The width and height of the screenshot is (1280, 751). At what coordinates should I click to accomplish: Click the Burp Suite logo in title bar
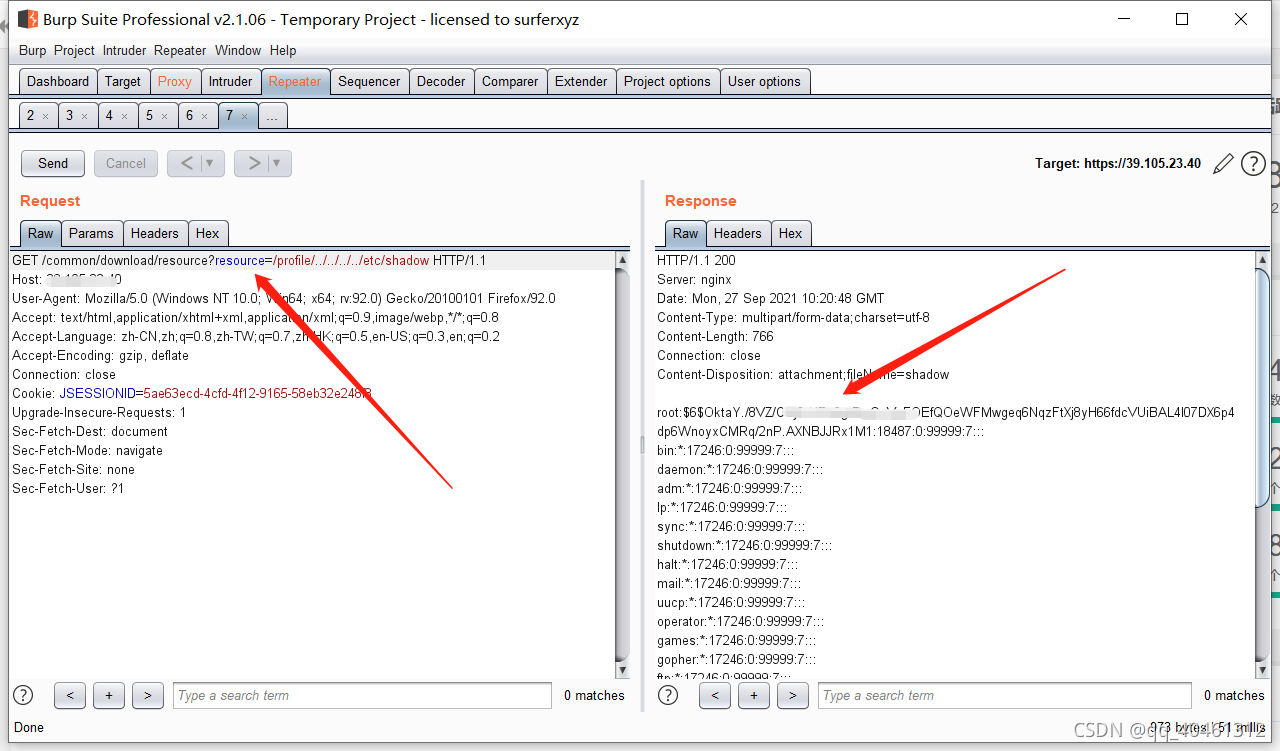tap(28, 19)
